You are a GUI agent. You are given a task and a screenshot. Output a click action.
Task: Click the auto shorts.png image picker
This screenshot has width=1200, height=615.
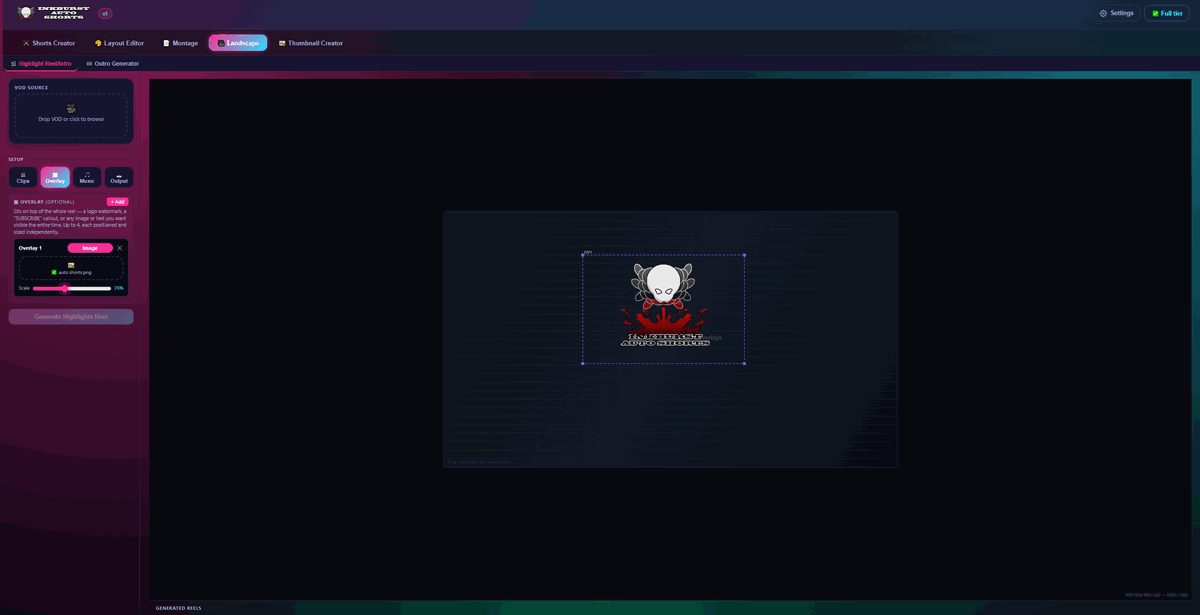click(71, 268)
